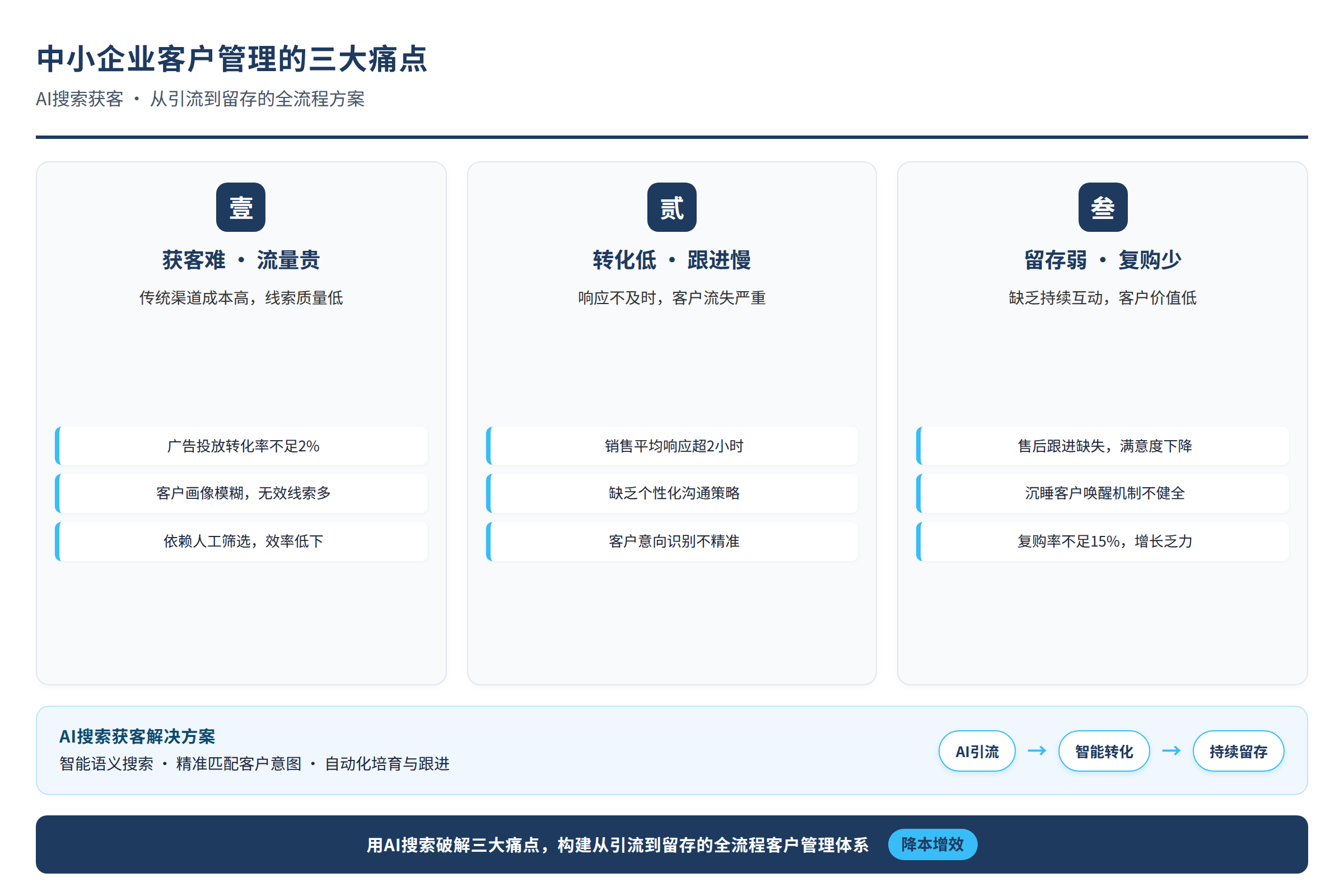Click the title 中小企业客户管理的三大痛点
This screenshot has height=896, width=1344.
[232, 59]
